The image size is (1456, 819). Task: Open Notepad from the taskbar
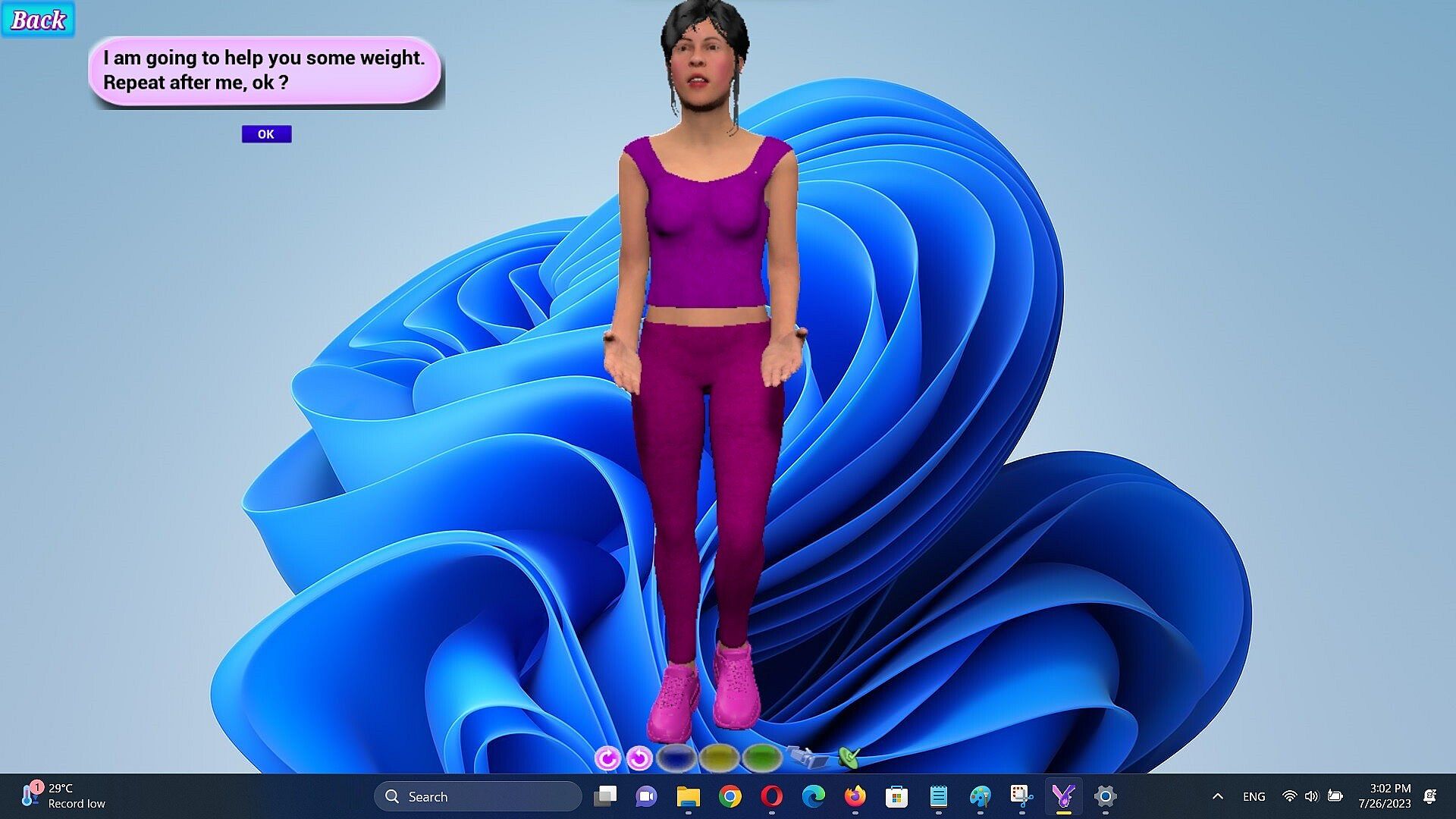click(x=938, y=796)
